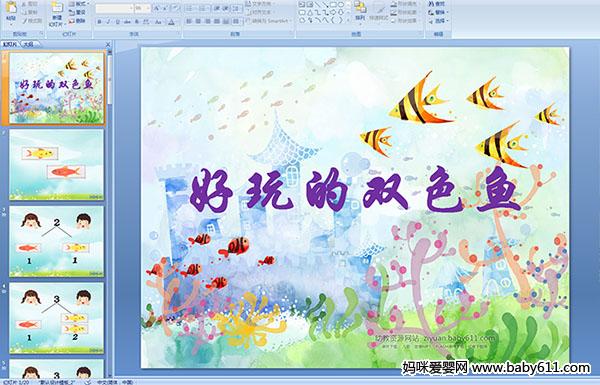Select slide 2 thumbnail with two fish
The image size is (600, 385).
tap(57, 164)
